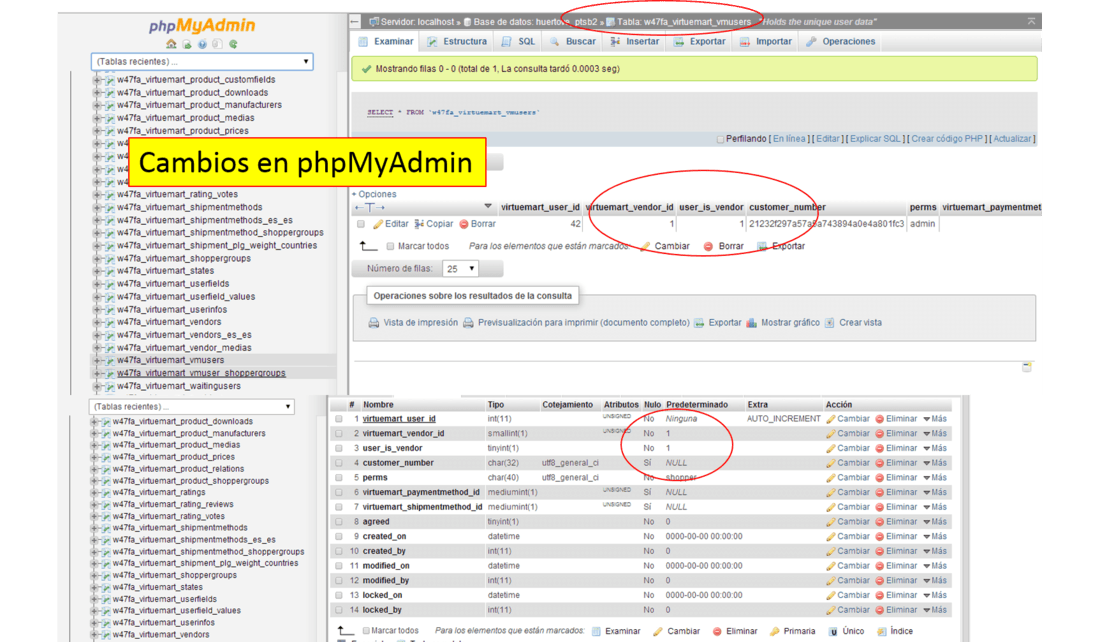Copy the result row using Copiar
1100x642 pixels.
click(x=434, y=224)
